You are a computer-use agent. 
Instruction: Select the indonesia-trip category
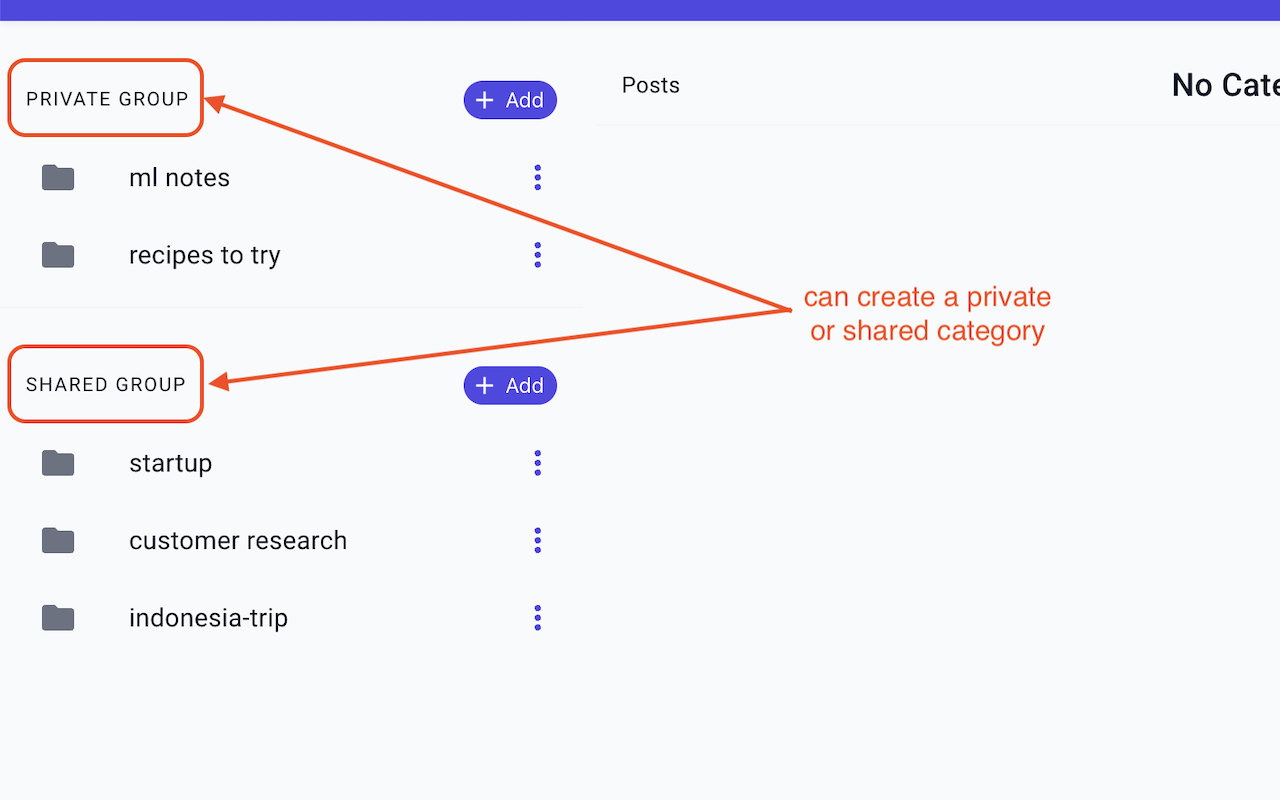(208, 618)
